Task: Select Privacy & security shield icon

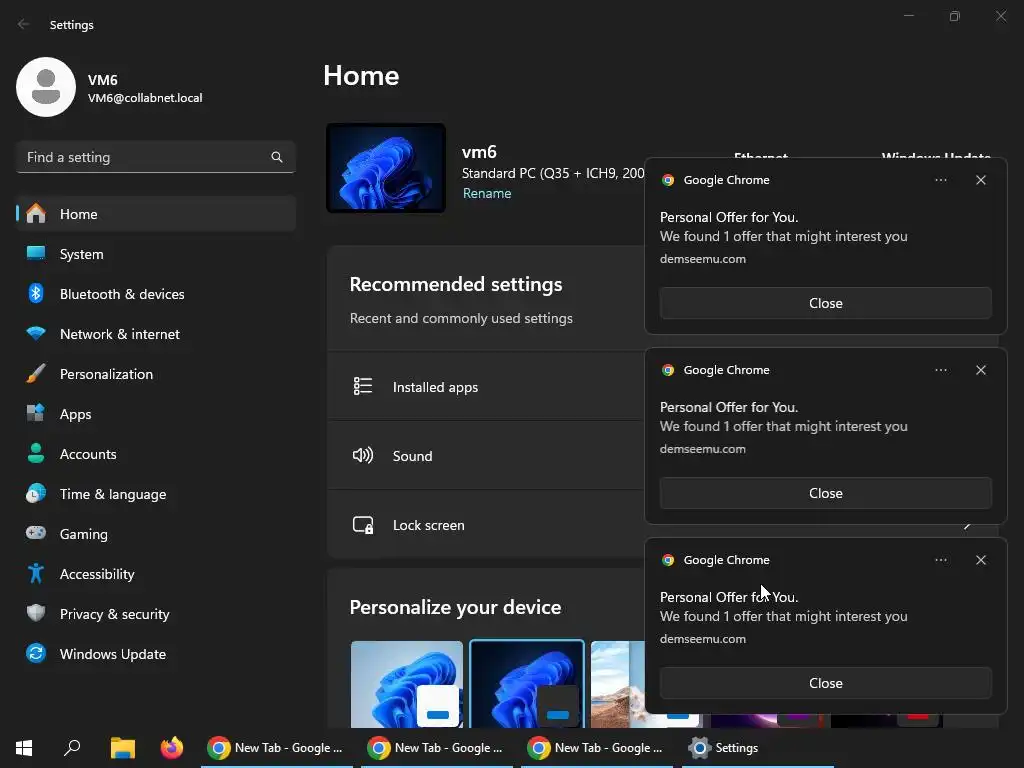Action: coord(36,613)
